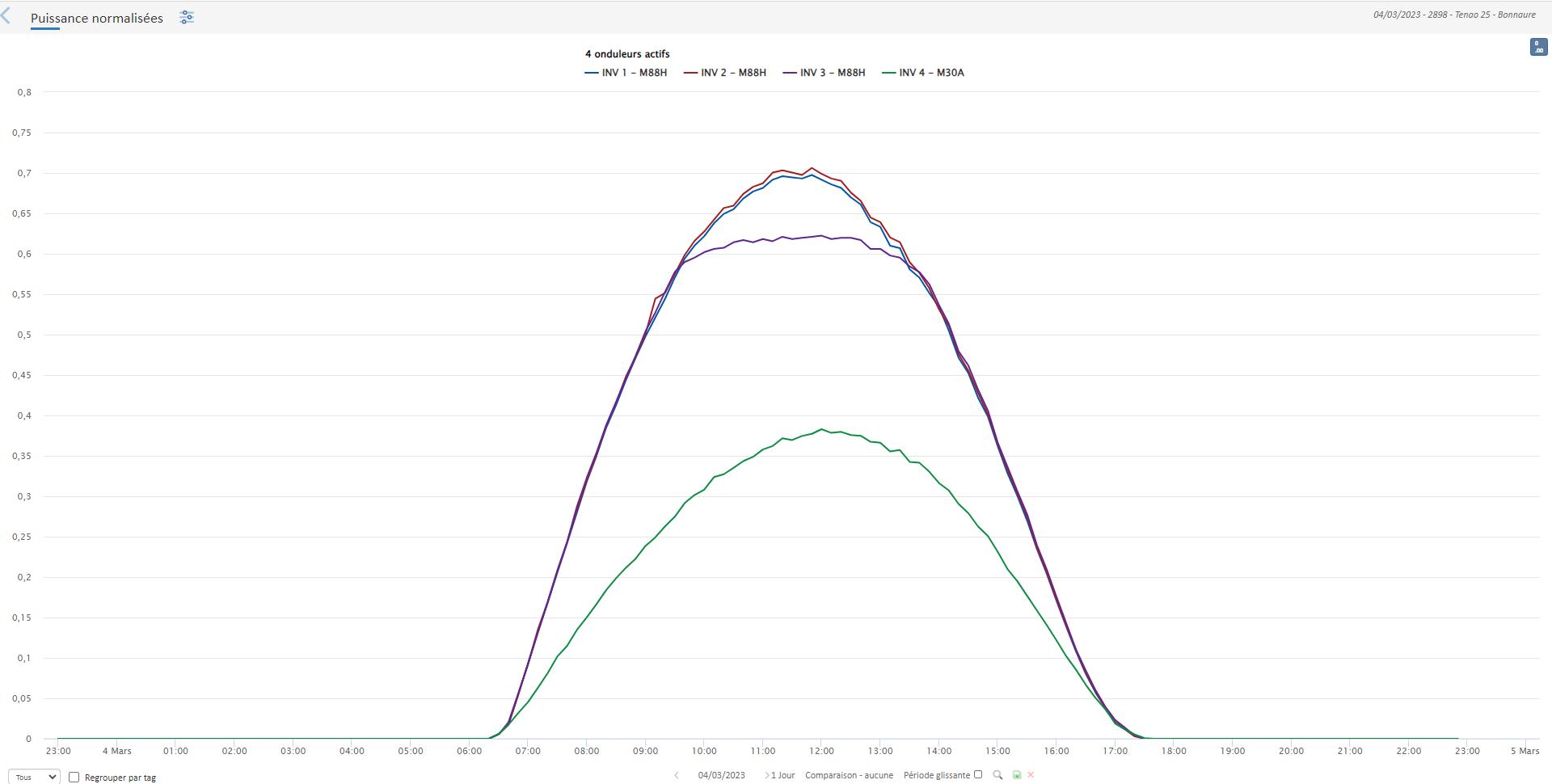Open the Tous dropdown
The image size is (1552, 784).
pyautogui.click(x=34, y=777)
